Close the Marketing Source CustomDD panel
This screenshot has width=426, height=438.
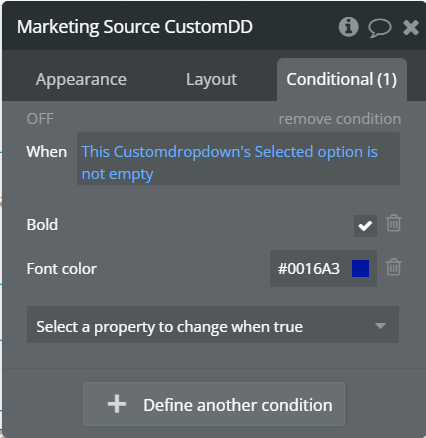[411, 27]
